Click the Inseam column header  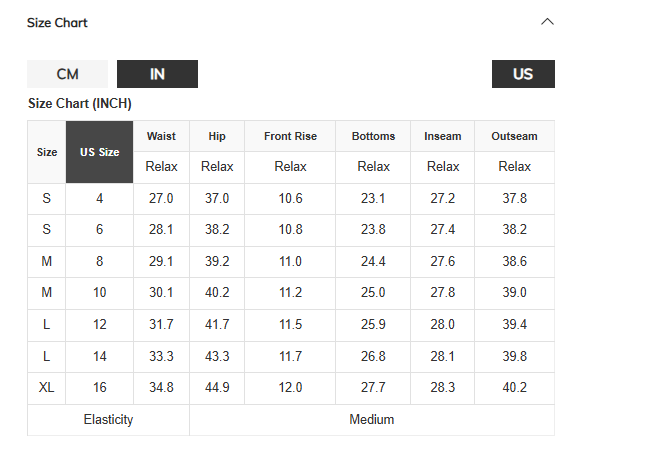point(443,136)
